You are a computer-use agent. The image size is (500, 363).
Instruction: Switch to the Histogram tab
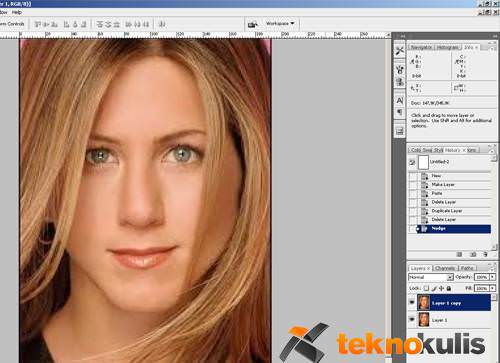click(448, 47)
